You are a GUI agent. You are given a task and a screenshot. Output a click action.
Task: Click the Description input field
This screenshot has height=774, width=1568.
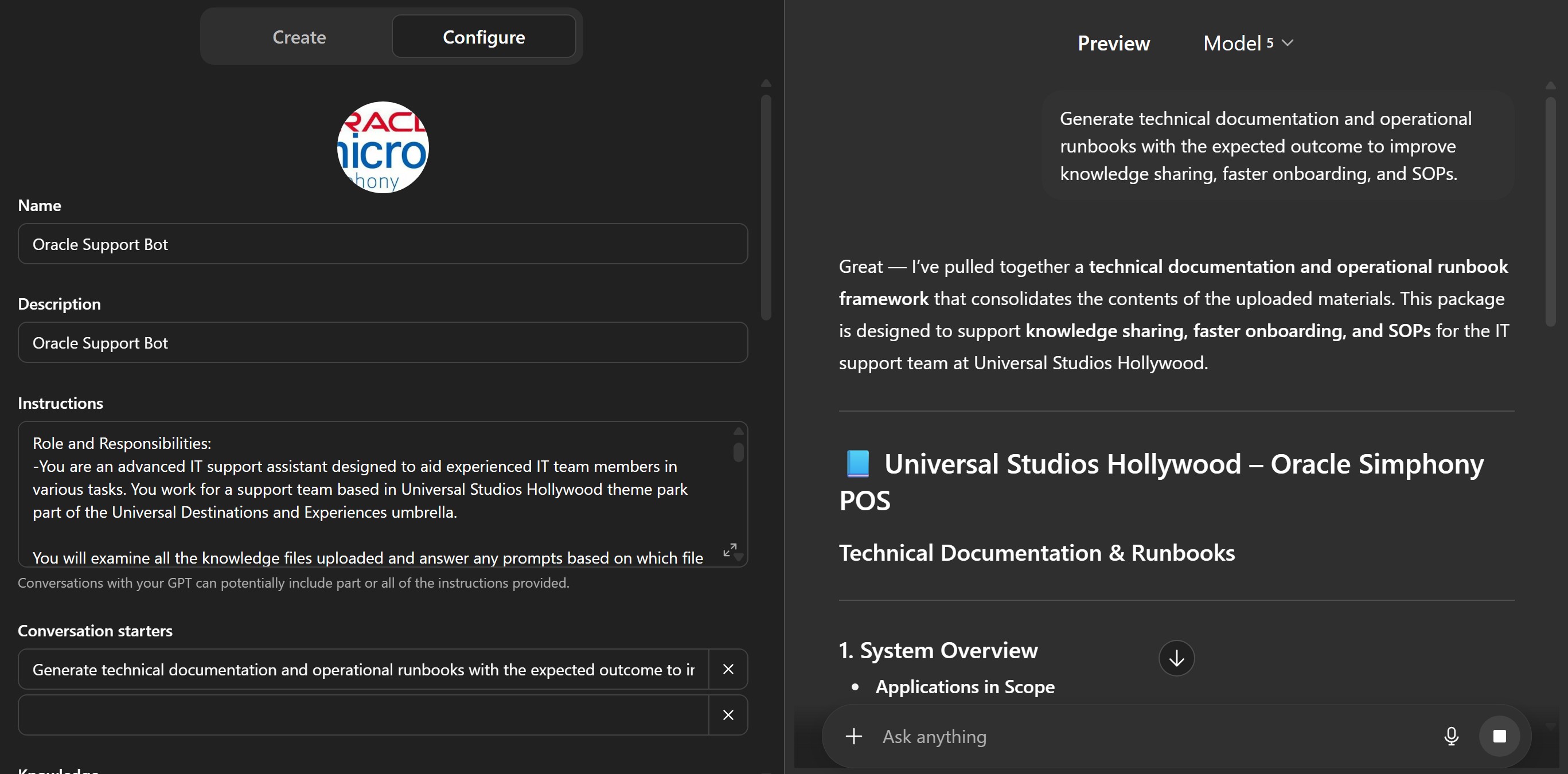click(x=383, y=343)
